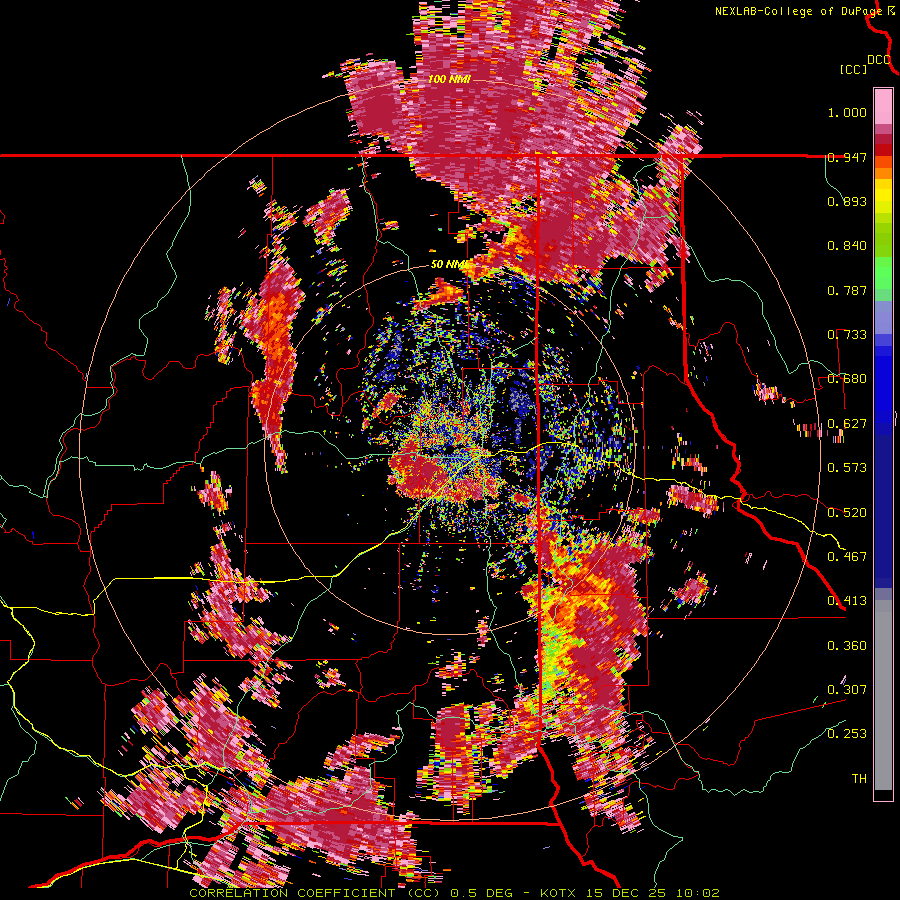Pick the gray lower section of the color scale
The height and width of the screenshot is (900, 900).
[x=883, y=695]
